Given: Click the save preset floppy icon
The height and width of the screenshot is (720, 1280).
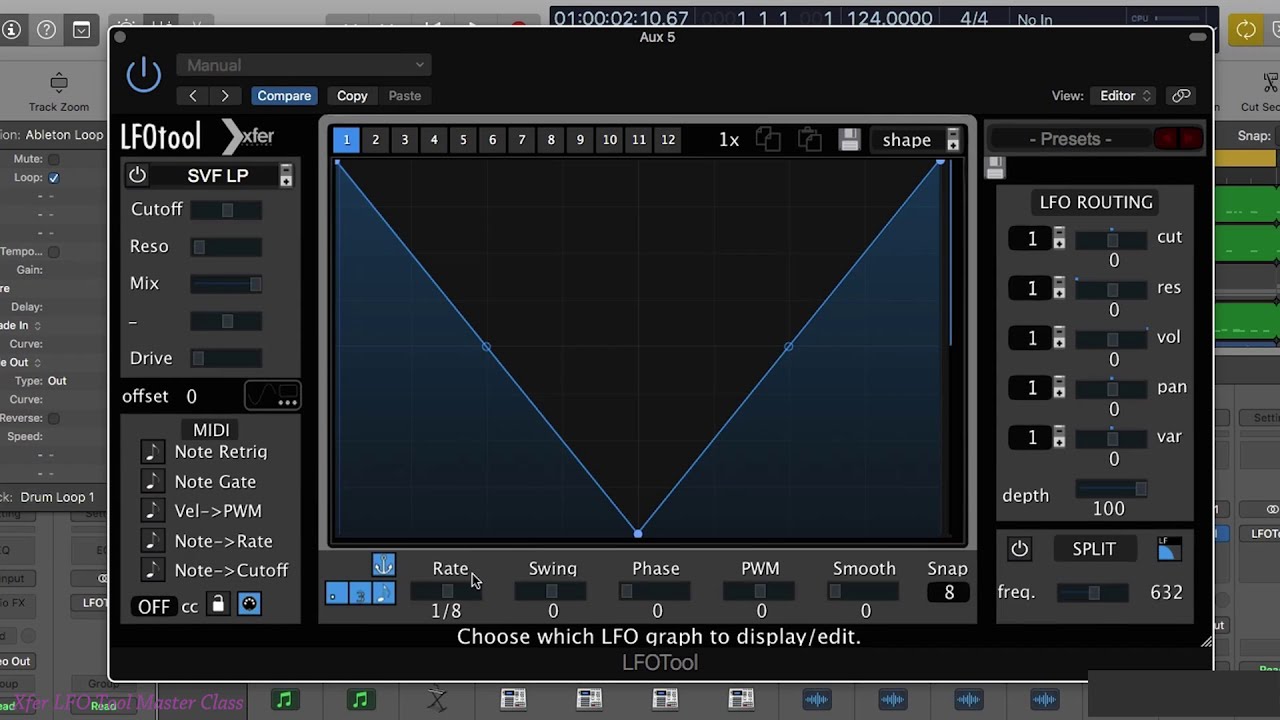Looking at the screenshot, I should (995, 168).
